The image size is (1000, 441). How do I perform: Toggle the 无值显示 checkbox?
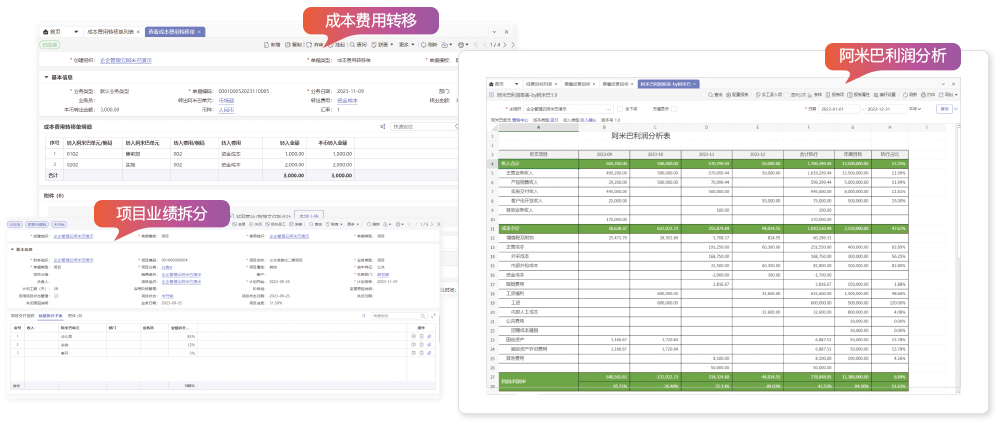tap(673, 108)
